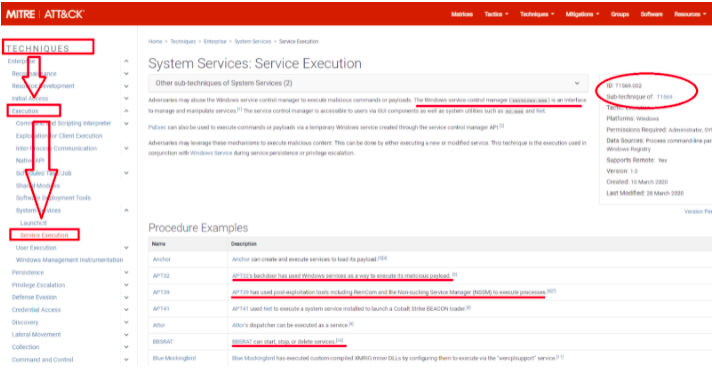Open APT41 in the Procedure Examples Name column
Image resolution: width=712 pixels, height=376 pixels.
(161, 309)
